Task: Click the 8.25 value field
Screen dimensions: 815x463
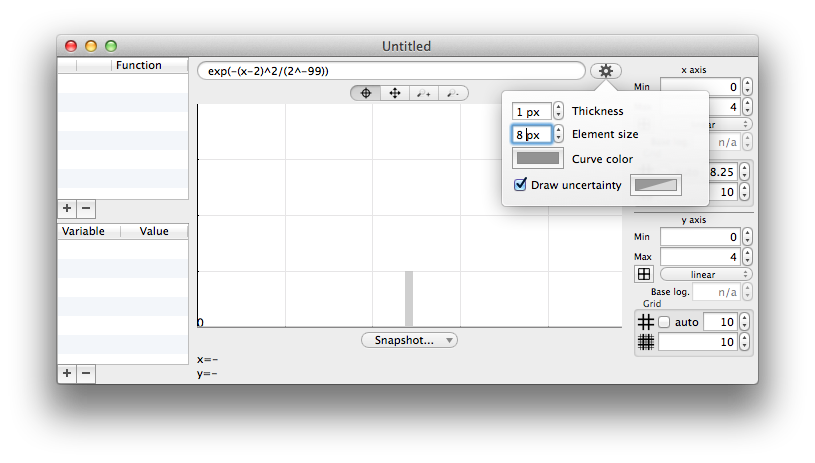Action: (x=722, y=172)
